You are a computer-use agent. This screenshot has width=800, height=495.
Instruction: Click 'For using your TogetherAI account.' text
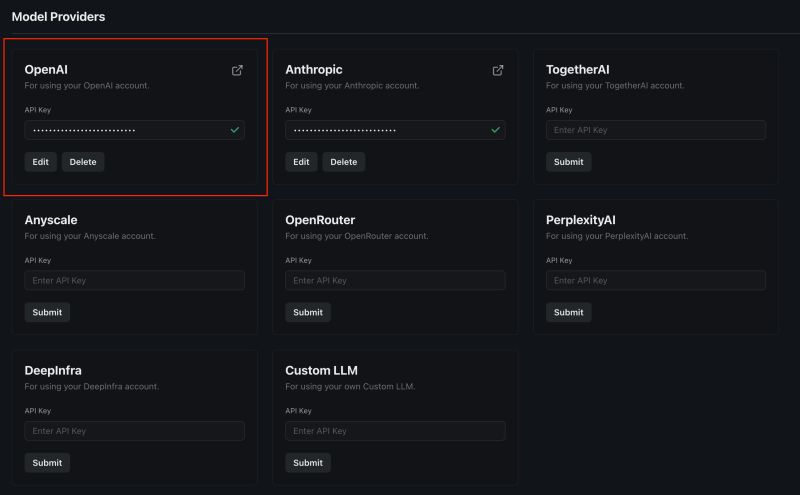(615, 86)
